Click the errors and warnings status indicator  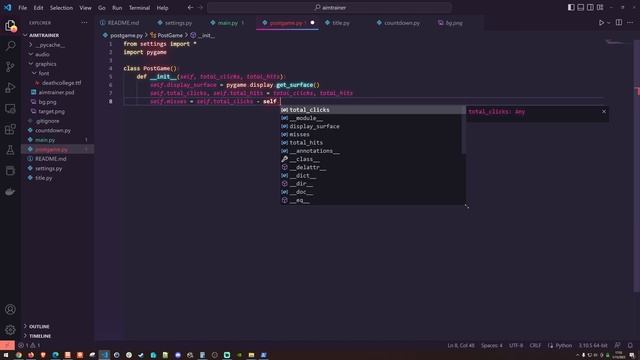click(29, 345)
